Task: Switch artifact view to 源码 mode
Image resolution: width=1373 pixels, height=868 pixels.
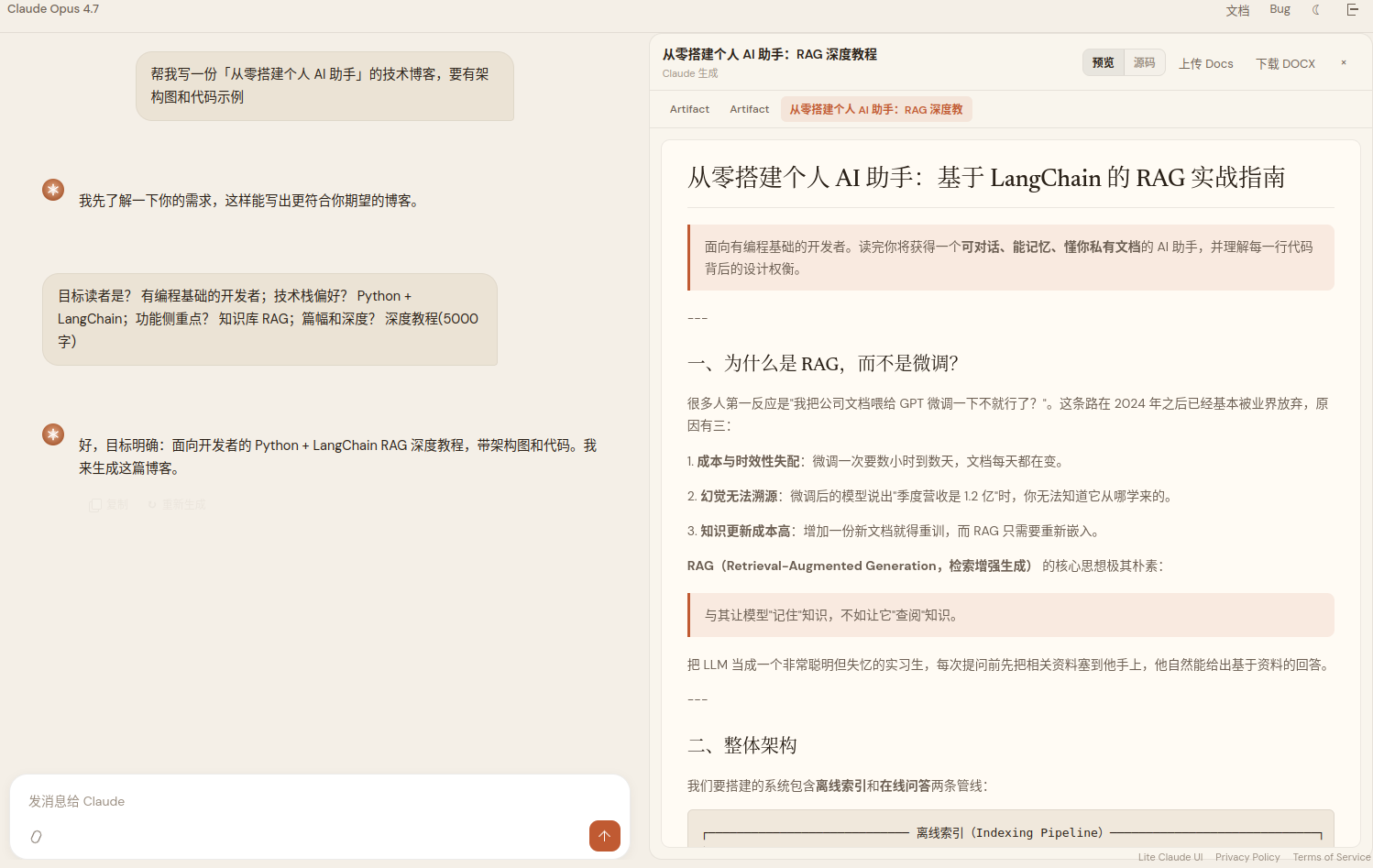Action: 1145,63
